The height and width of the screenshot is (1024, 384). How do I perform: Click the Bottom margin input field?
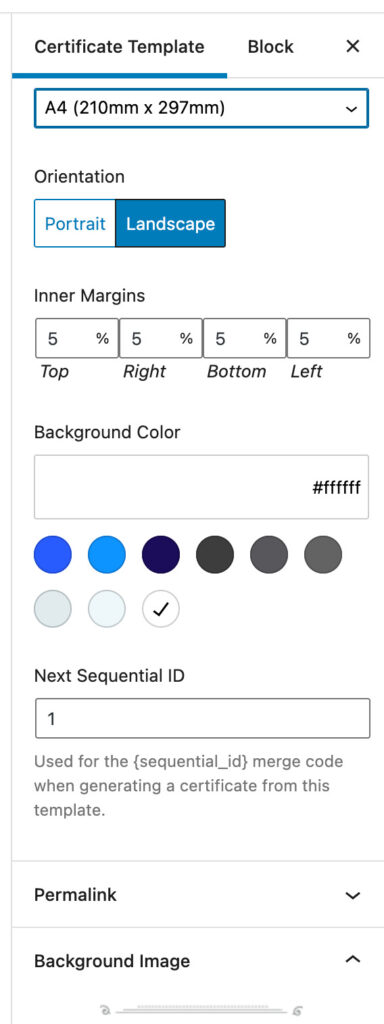(x=244, y=338)
